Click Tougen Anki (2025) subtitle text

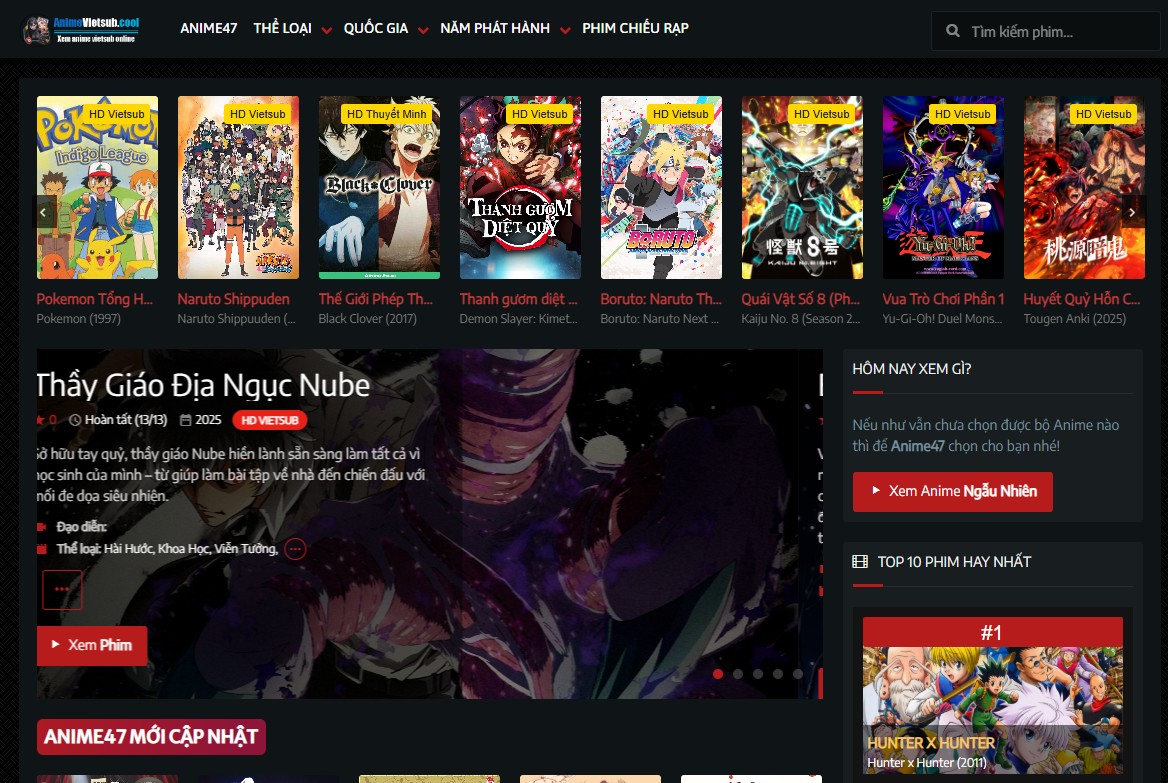point(1074,319)
